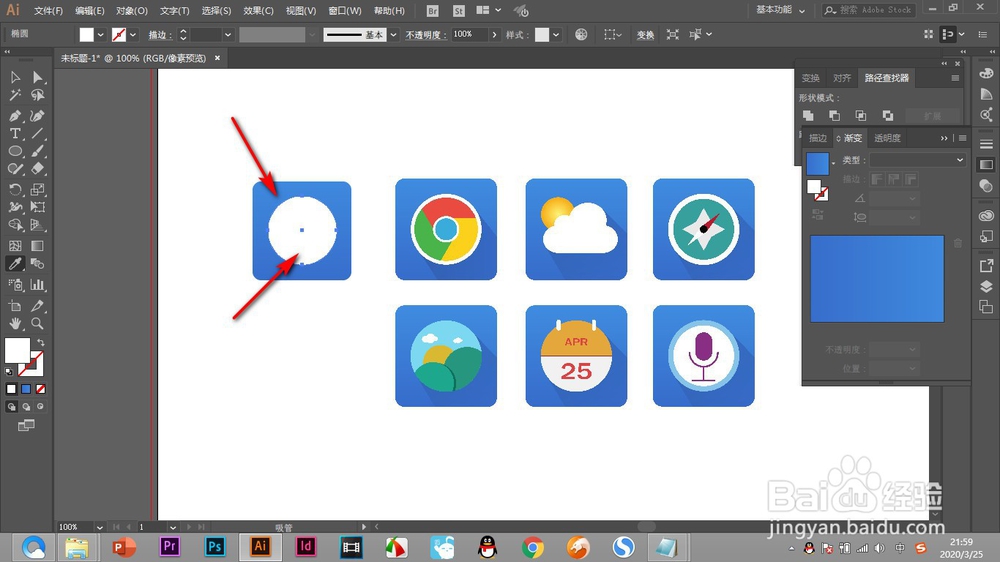Select the Line Segment tool
This screenshot has height=562, width=1000.
tap(38, 133)
